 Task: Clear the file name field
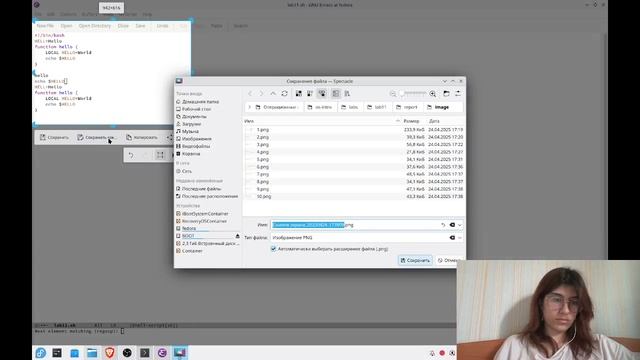pos(452,225)
